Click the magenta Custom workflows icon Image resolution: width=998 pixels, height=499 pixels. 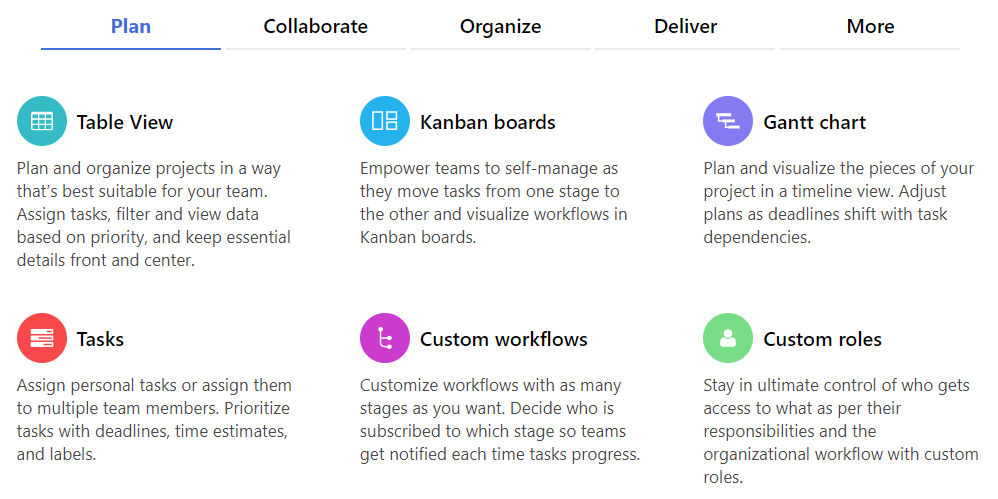[x=384, y=338]
